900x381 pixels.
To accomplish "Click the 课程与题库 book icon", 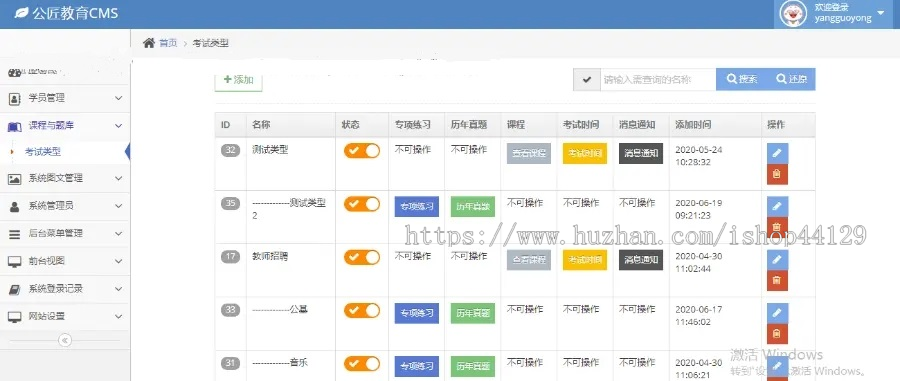I will click(x=15, y=126).
